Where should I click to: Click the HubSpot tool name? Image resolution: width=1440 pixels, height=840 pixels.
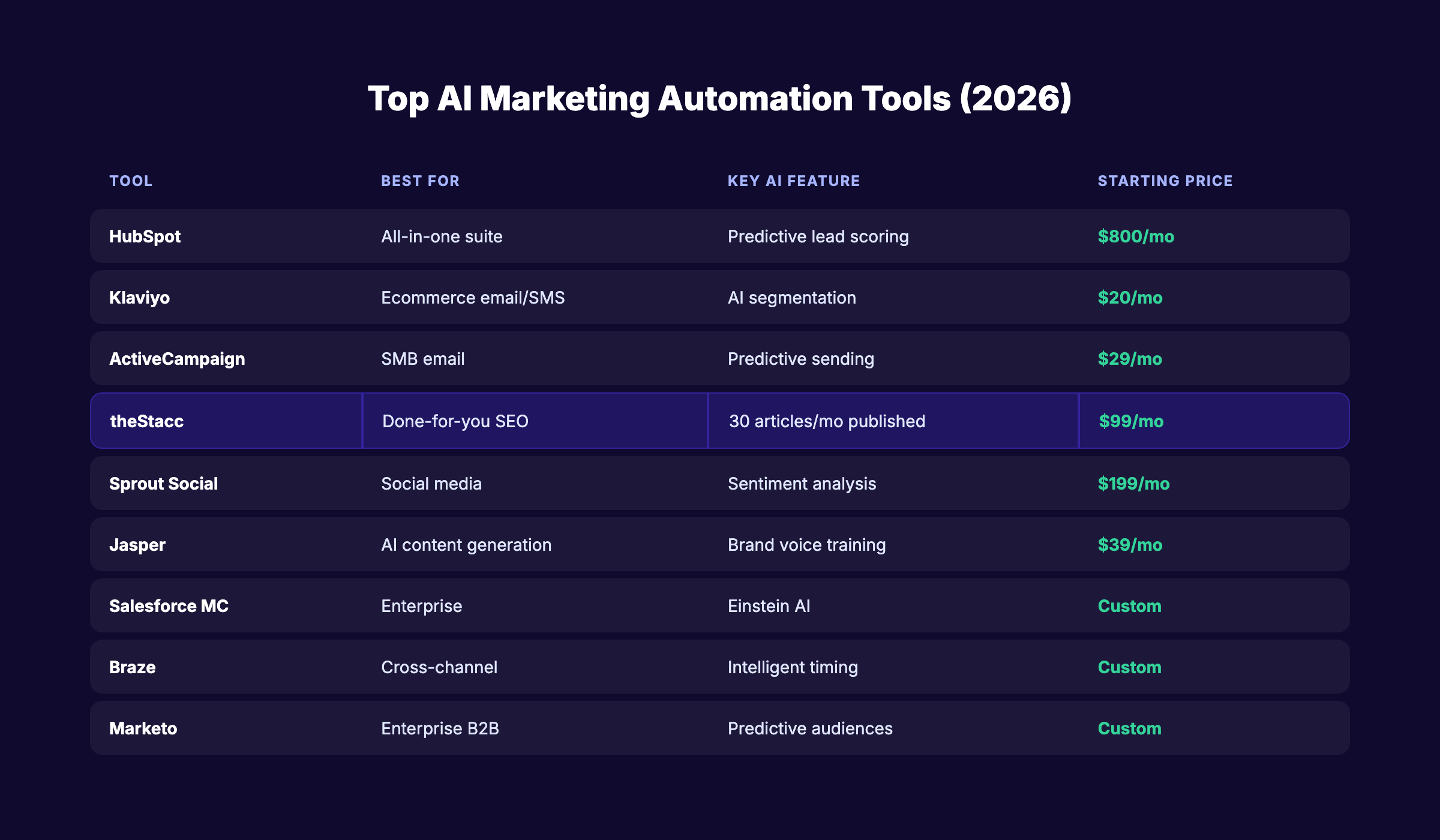144,236
